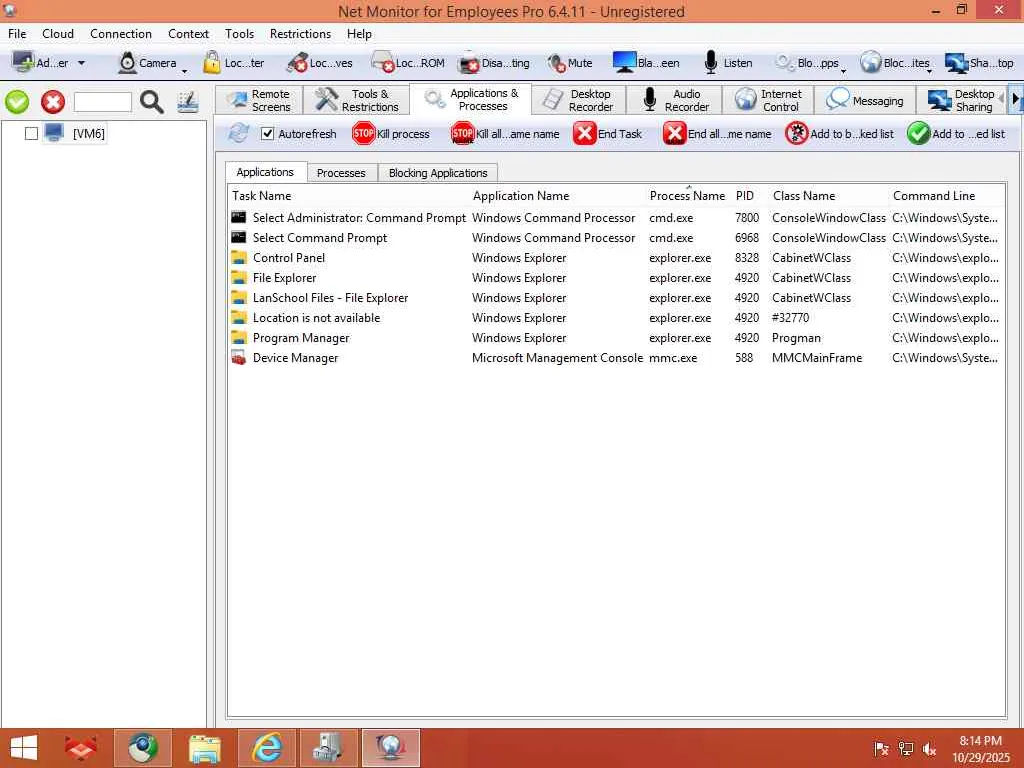Click the Lock drives toolbar icon
Image resolution: width=1024 pixels, height=768 pixels.
297,63
